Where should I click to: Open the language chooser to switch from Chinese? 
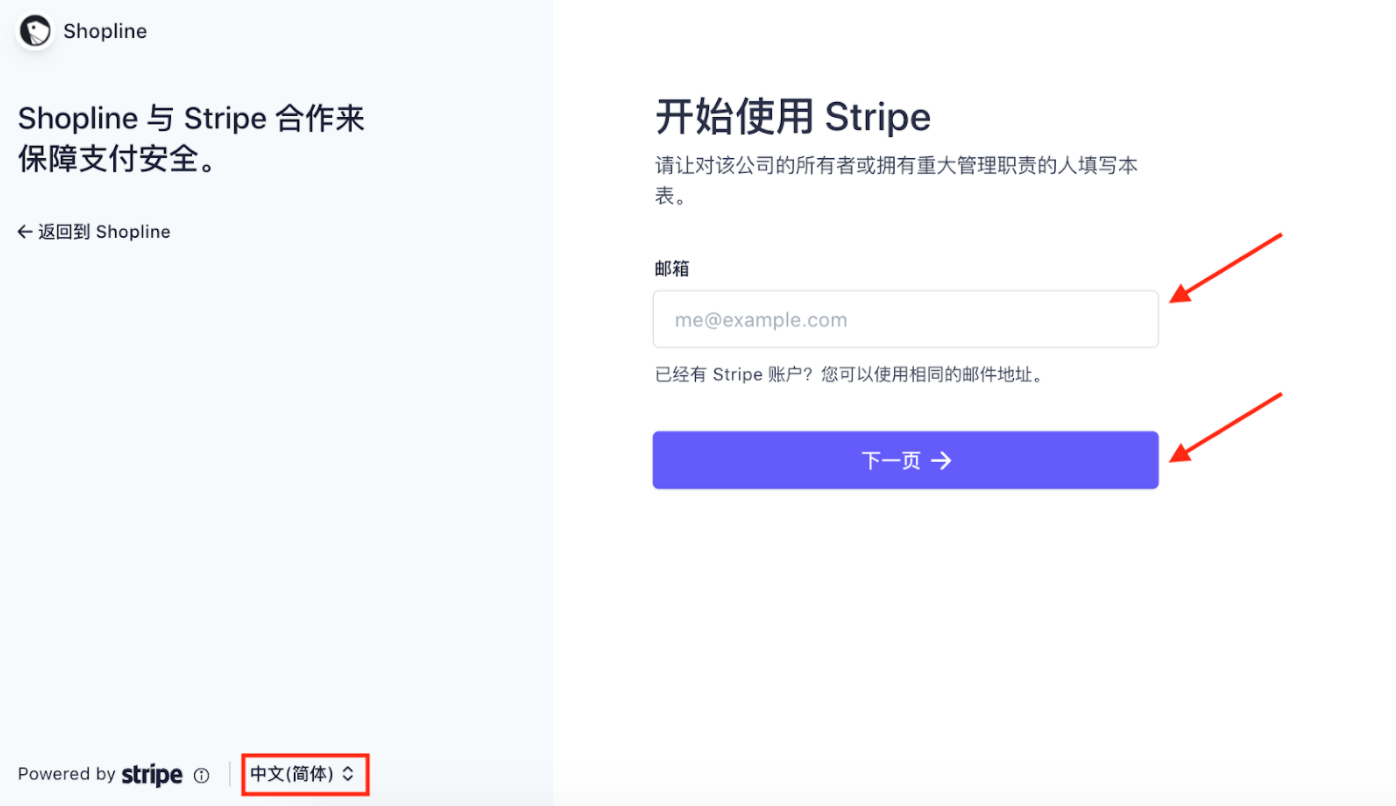coord(305,774)
